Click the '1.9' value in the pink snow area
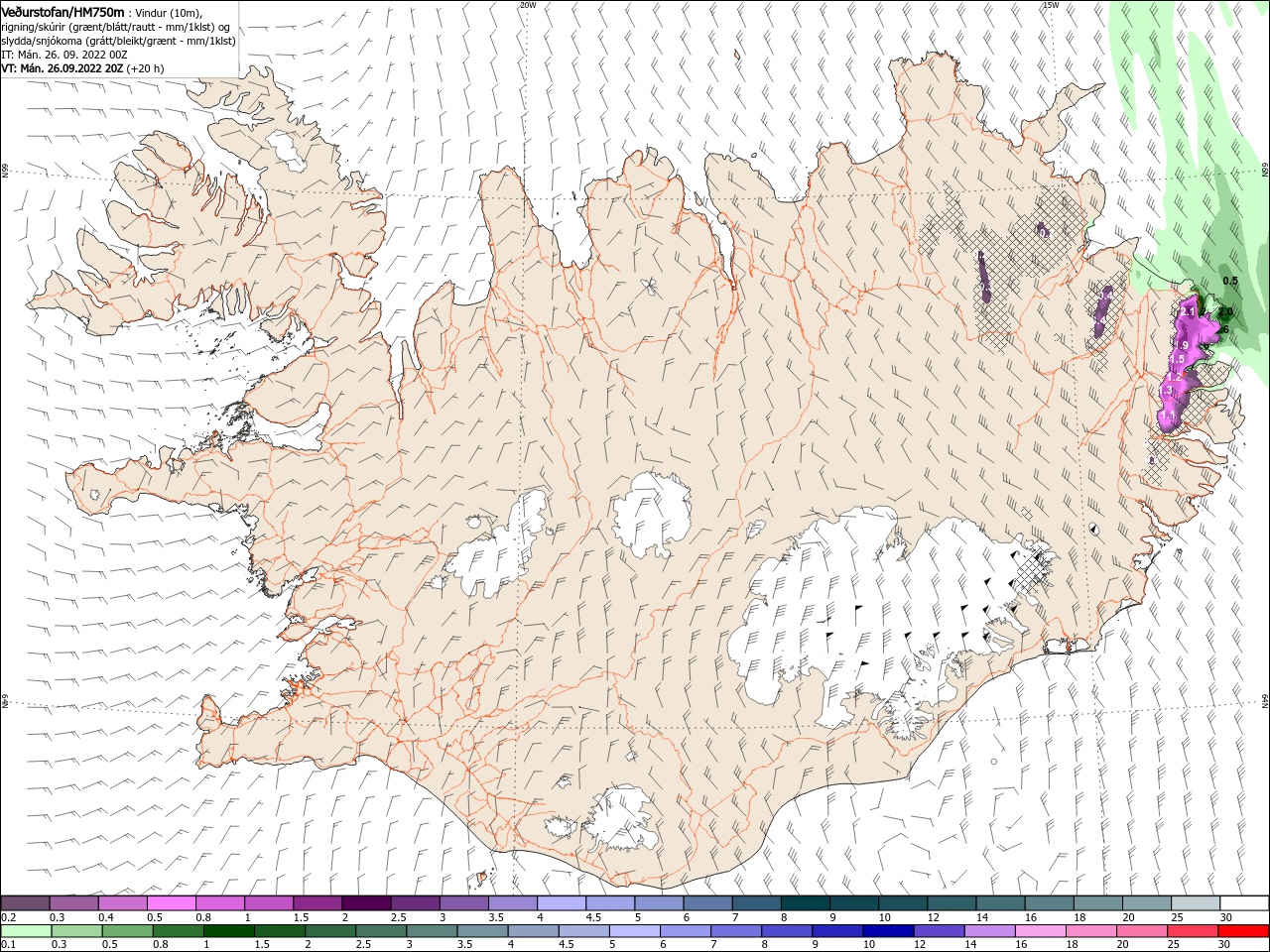Screen dimensions: 1270x952 coord(1181,345)
